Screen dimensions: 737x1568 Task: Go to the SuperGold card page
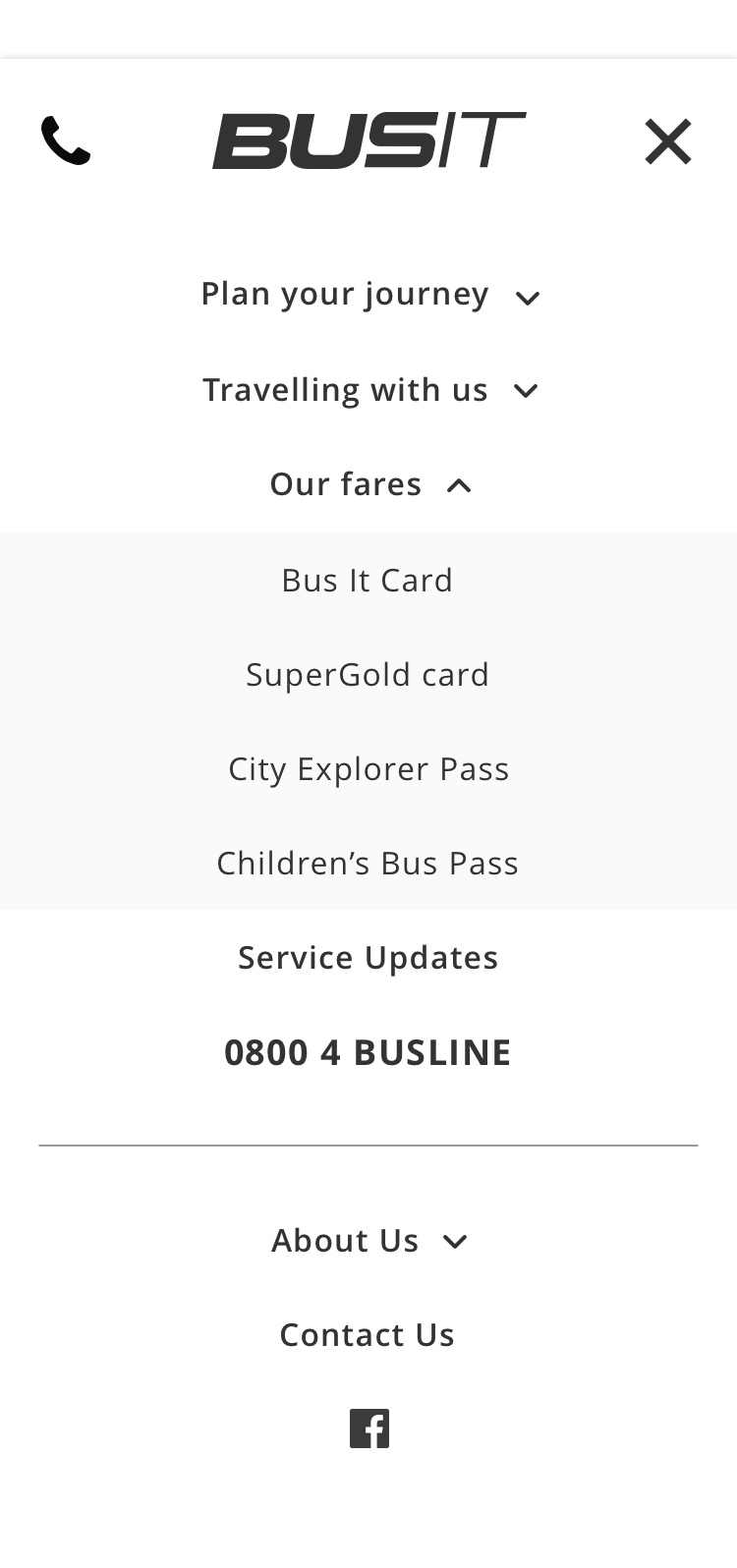click(368, 675)
